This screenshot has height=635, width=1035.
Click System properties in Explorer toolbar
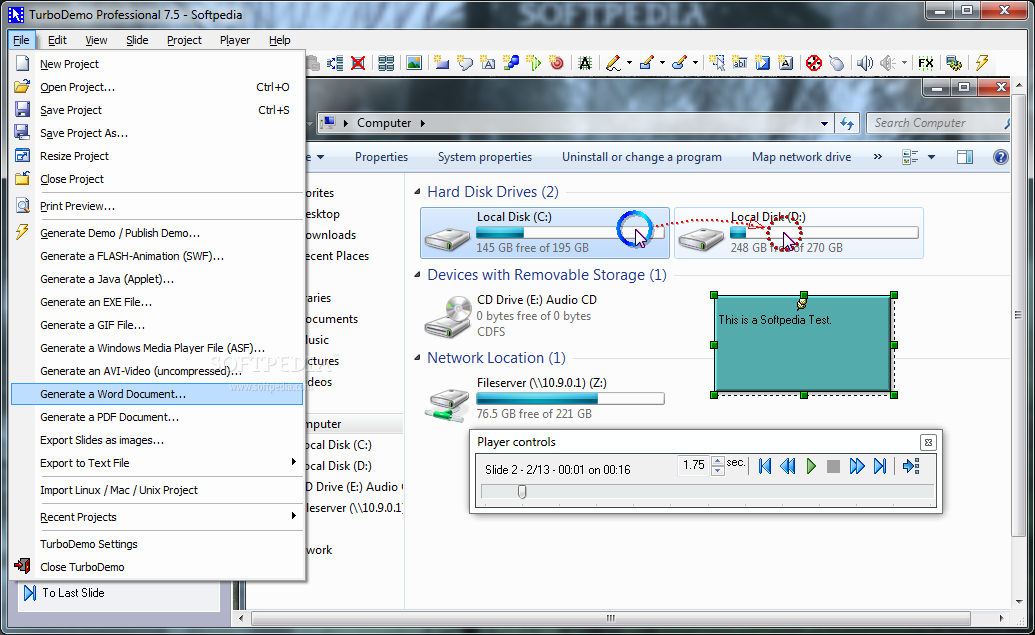pos(484,157)
